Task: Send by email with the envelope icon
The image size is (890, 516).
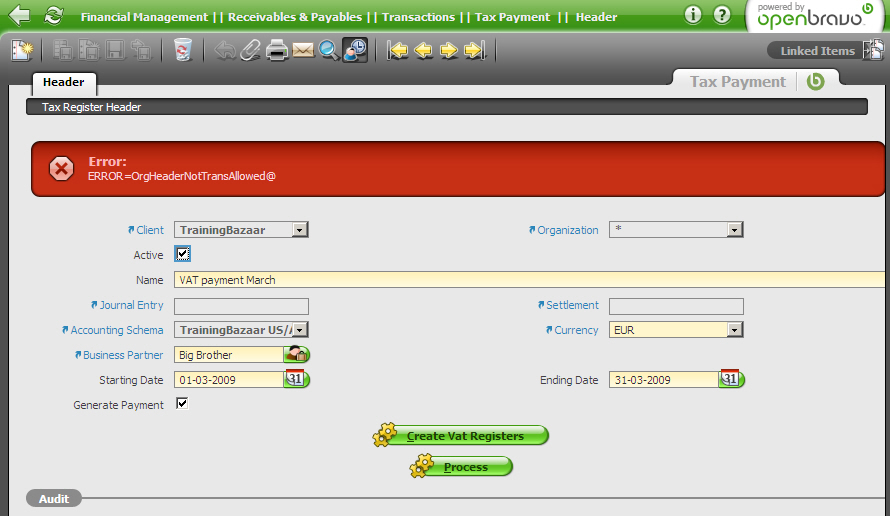Action: click(303, 51)
